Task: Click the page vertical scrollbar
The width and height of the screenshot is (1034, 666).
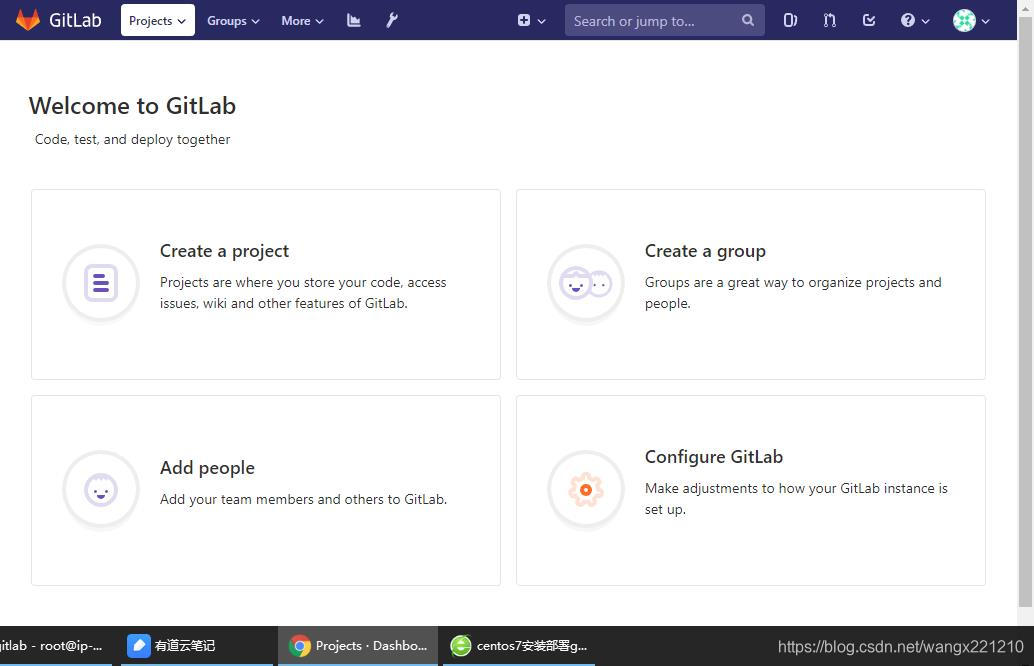Action: click(1025, 313)
